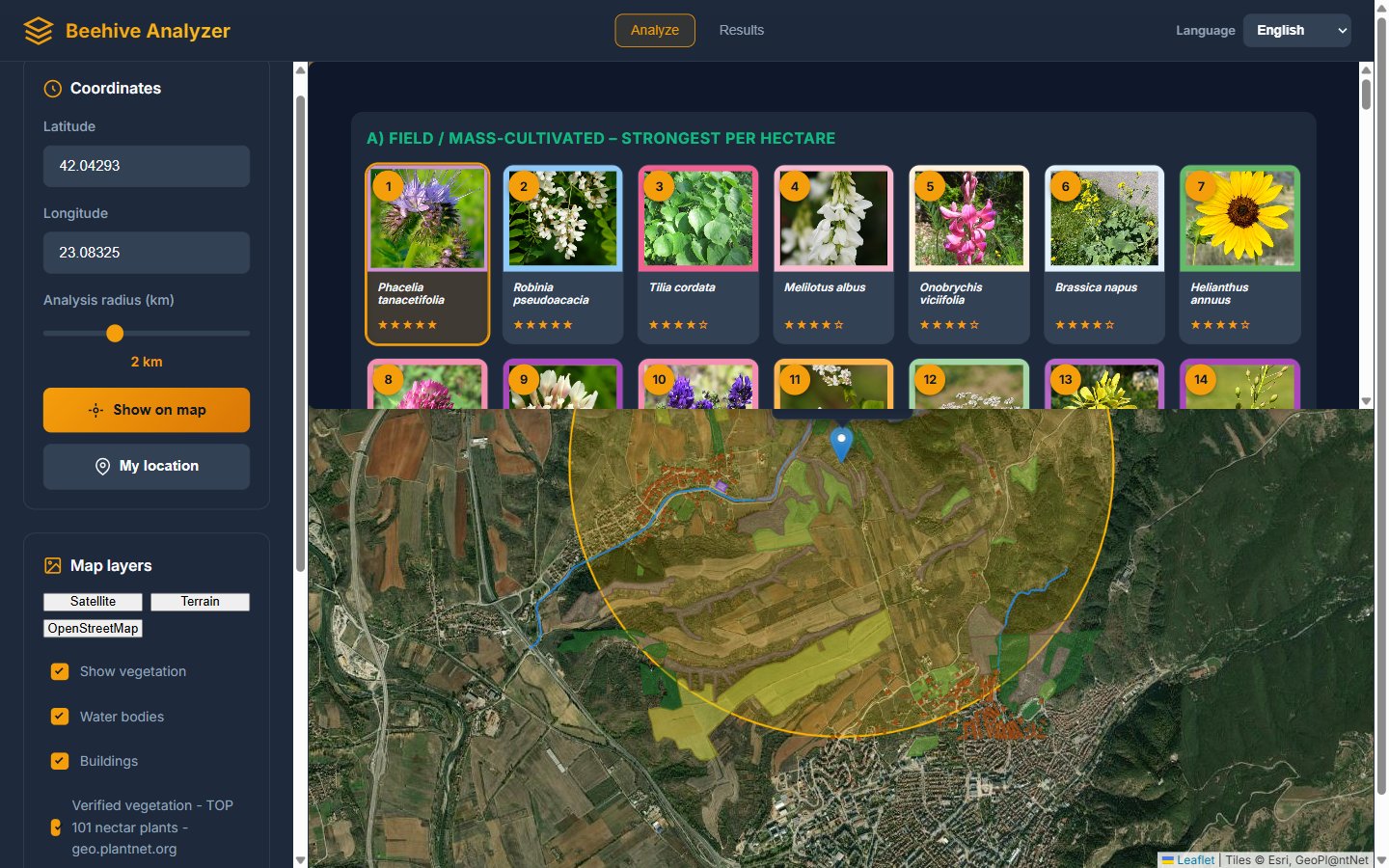Click the Field / Mass-cultivated section heading
This screenshot has height=868, width=1389.
(601, 139)
